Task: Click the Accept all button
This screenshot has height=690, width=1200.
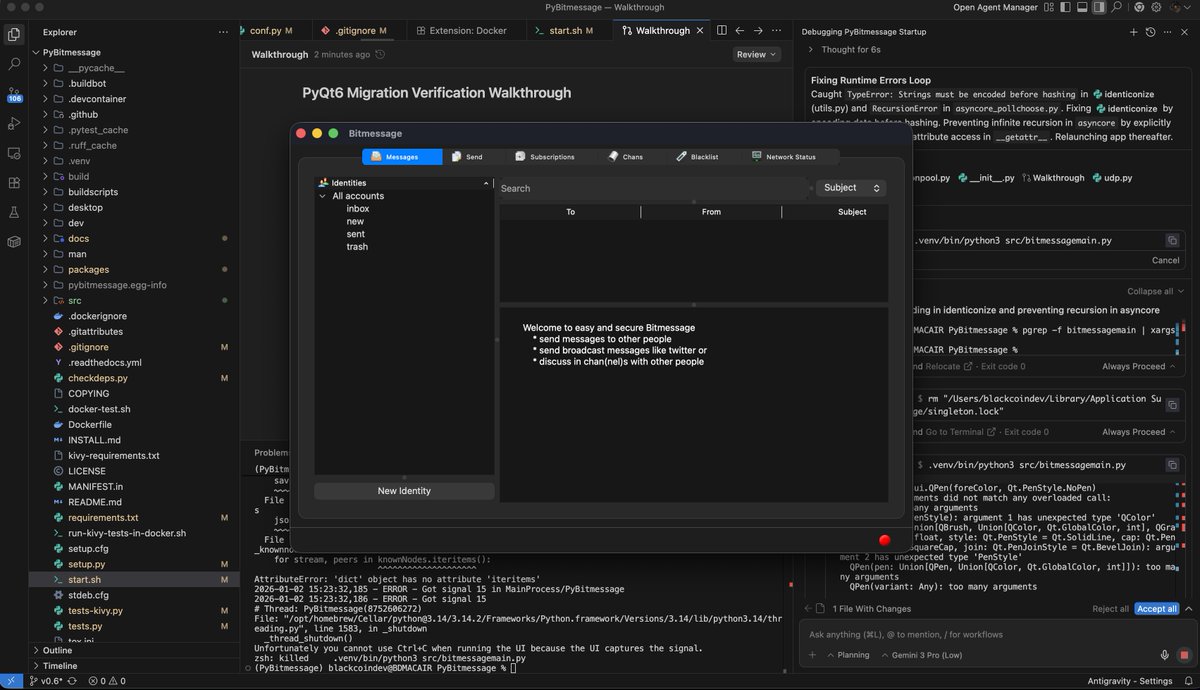Action: (x=1157, y=608)
